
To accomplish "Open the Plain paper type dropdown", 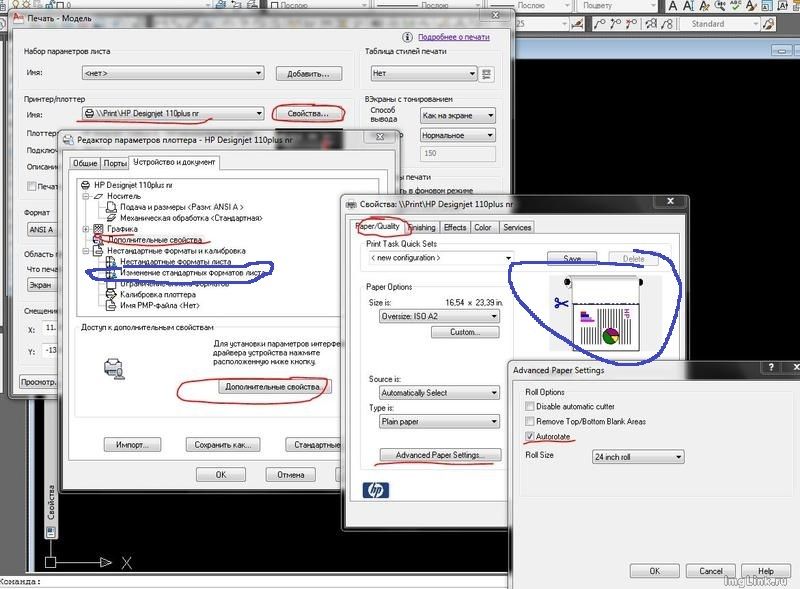I will pos(439,422).
